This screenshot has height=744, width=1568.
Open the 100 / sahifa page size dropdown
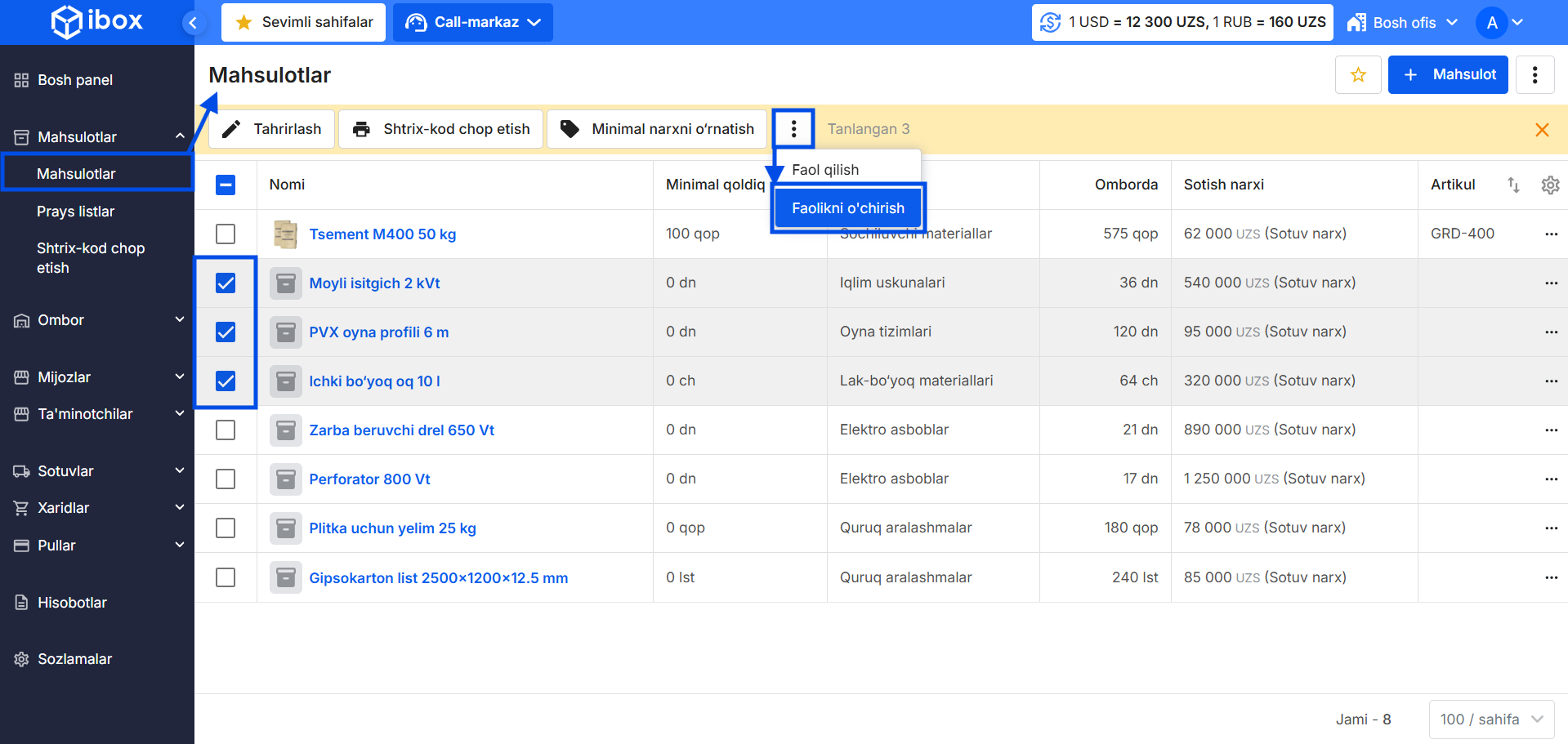click(1491, 719)
